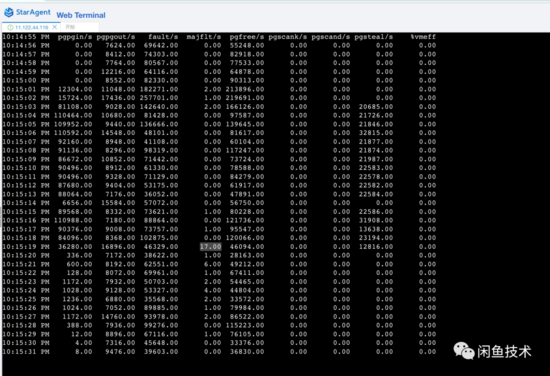
Task: Click the pgpgout/s column header
Action: pyautogui.click(x=116, y=37)
